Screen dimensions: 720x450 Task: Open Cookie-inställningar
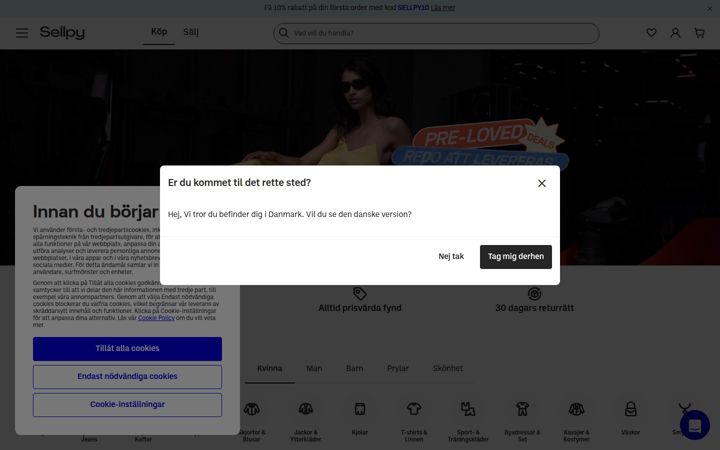127,405
